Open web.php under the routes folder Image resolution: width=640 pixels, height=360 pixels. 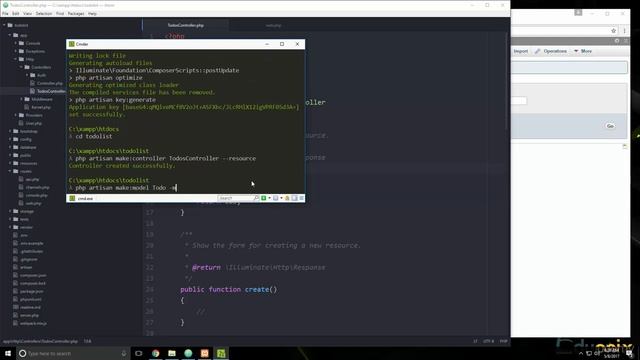point(33,203)
